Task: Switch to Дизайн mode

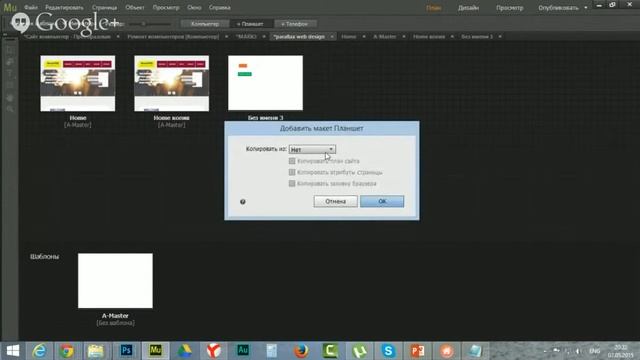Action: point(468,8)
